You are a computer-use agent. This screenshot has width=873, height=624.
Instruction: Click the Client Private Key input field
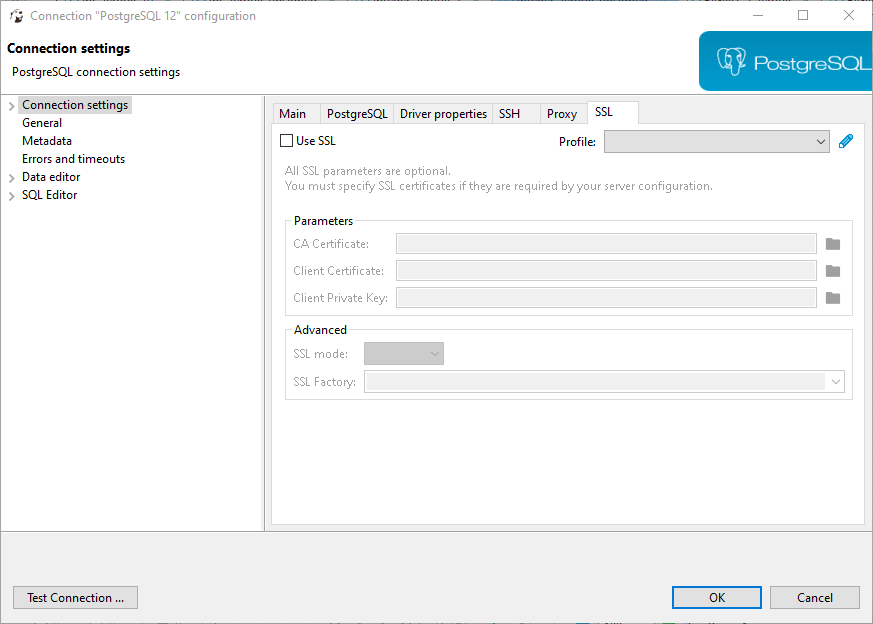606,298
